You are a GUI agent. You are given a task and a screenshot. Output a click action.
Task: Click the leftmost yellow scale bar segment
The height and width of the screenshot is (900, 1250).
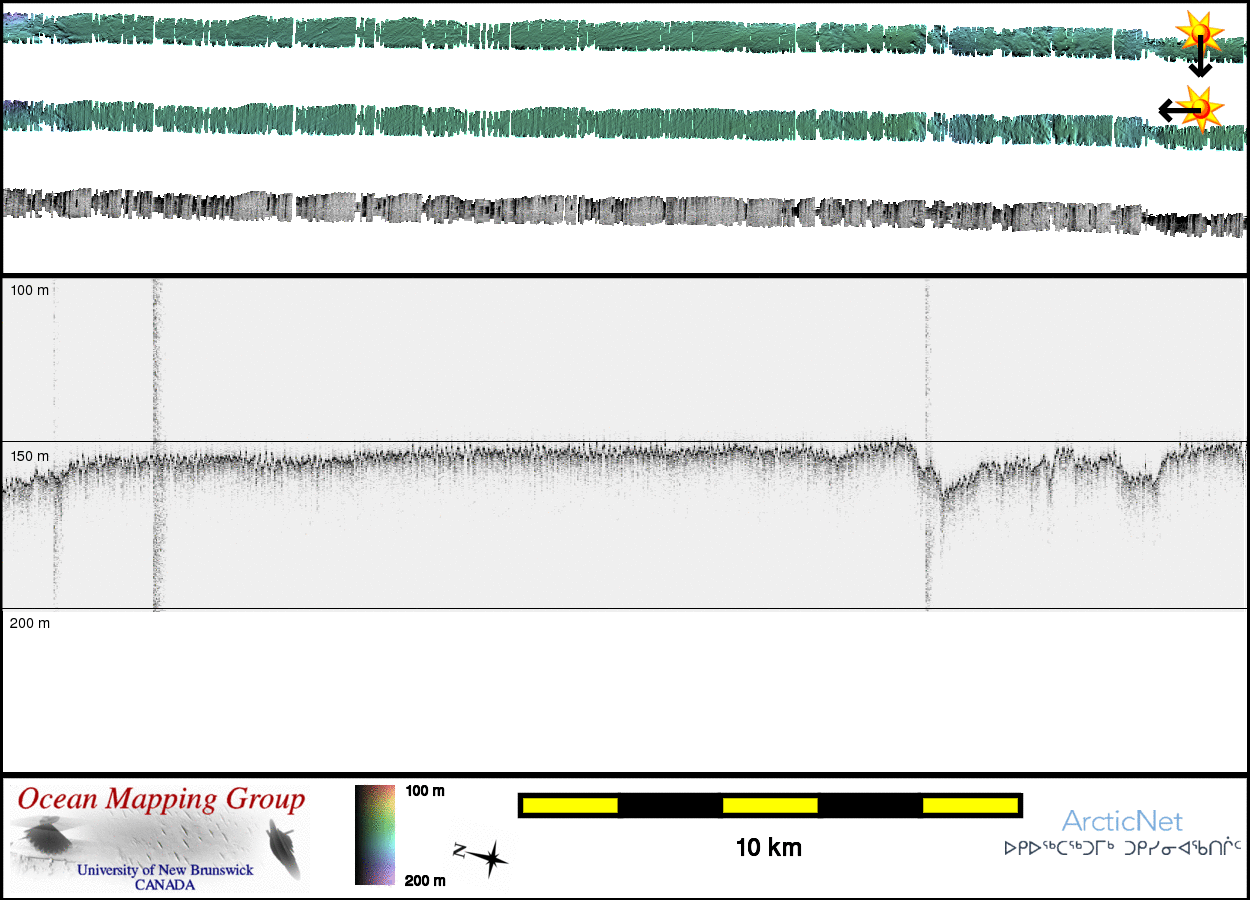[569, 805]
